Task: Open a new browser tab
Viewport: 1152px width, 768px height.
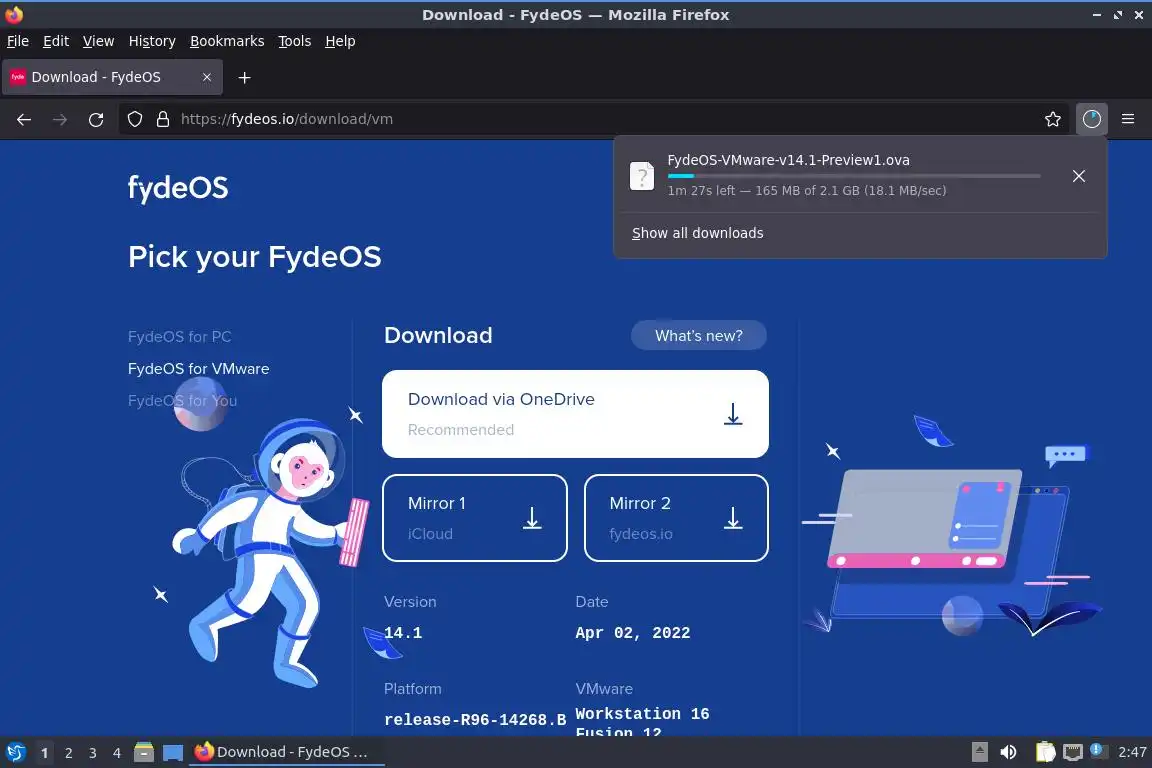Action: (x=245, y=77)
